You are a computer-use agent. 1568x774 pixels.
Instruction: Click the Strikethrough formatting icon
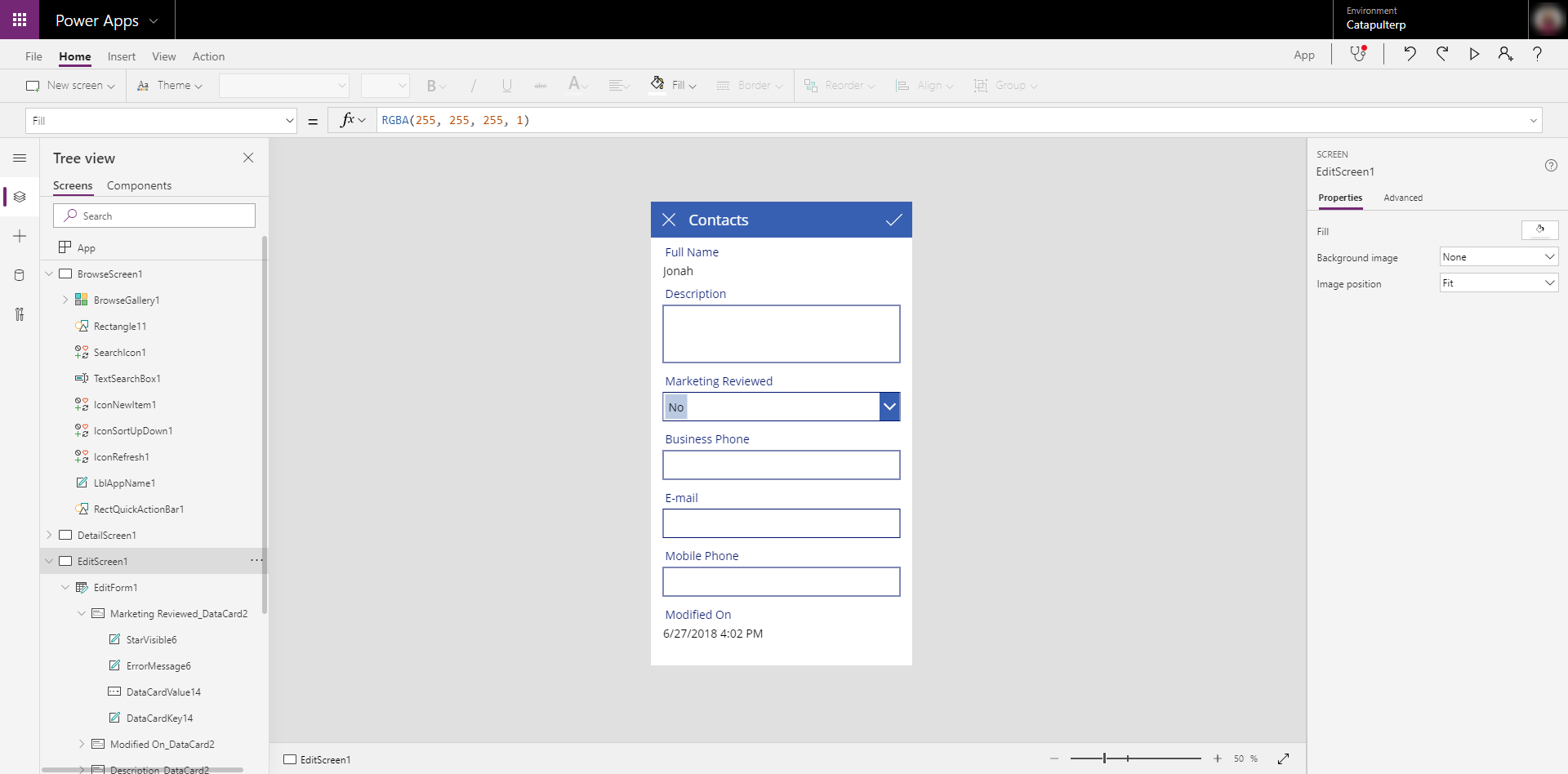[x=541, y=86]
